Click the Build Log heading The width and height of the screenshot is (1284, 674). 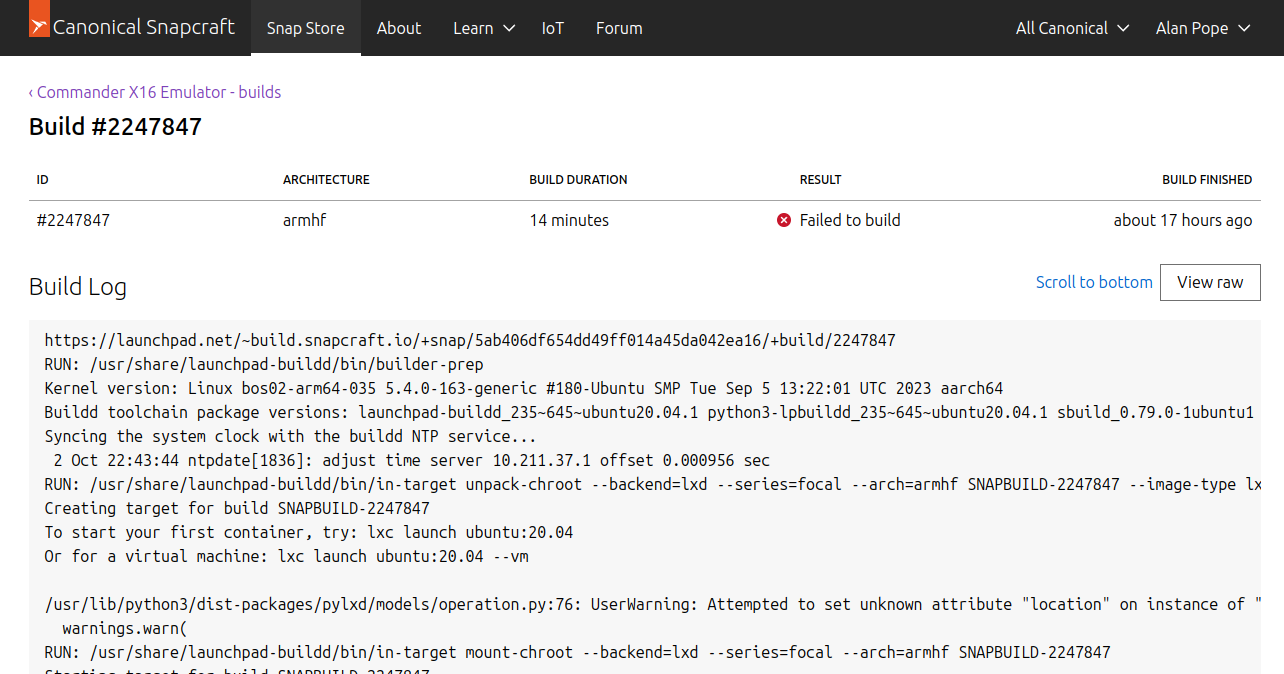click(x=78, y=287)
